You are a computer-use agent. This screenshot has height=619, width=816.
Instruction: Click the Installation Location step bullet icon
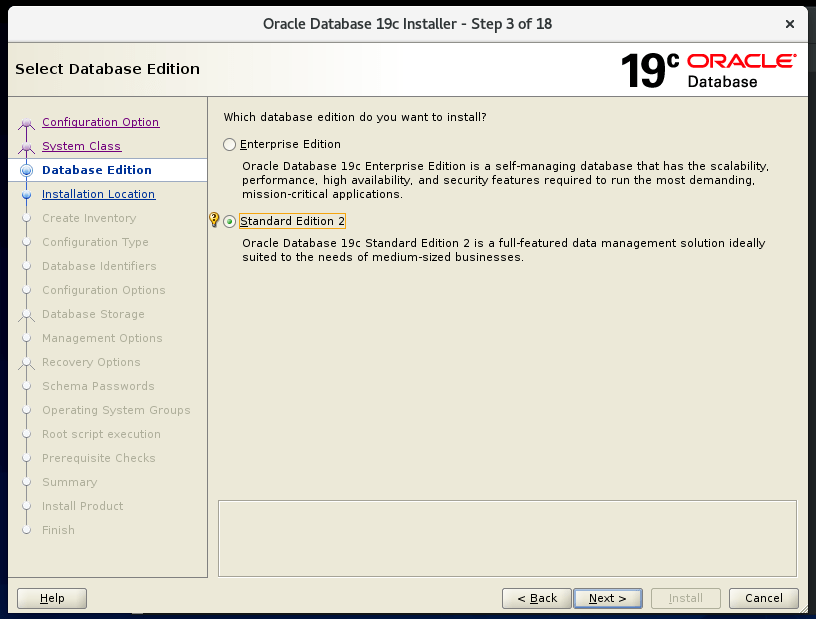[27, 194]
